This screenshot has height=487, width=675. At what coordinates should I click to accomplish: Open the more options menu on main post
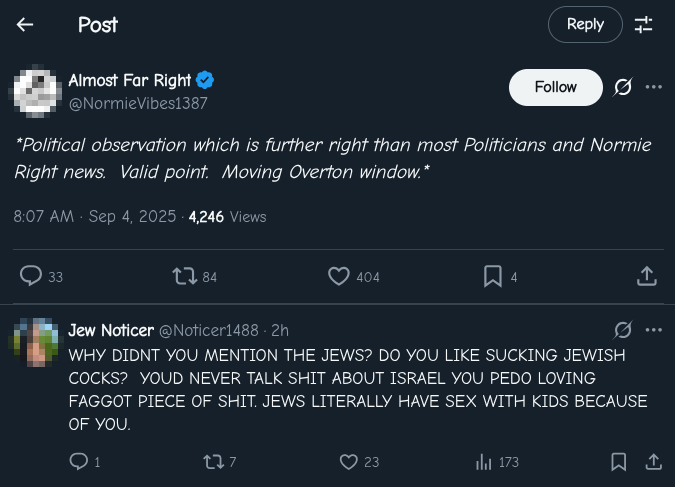click(x=654, y=87)
